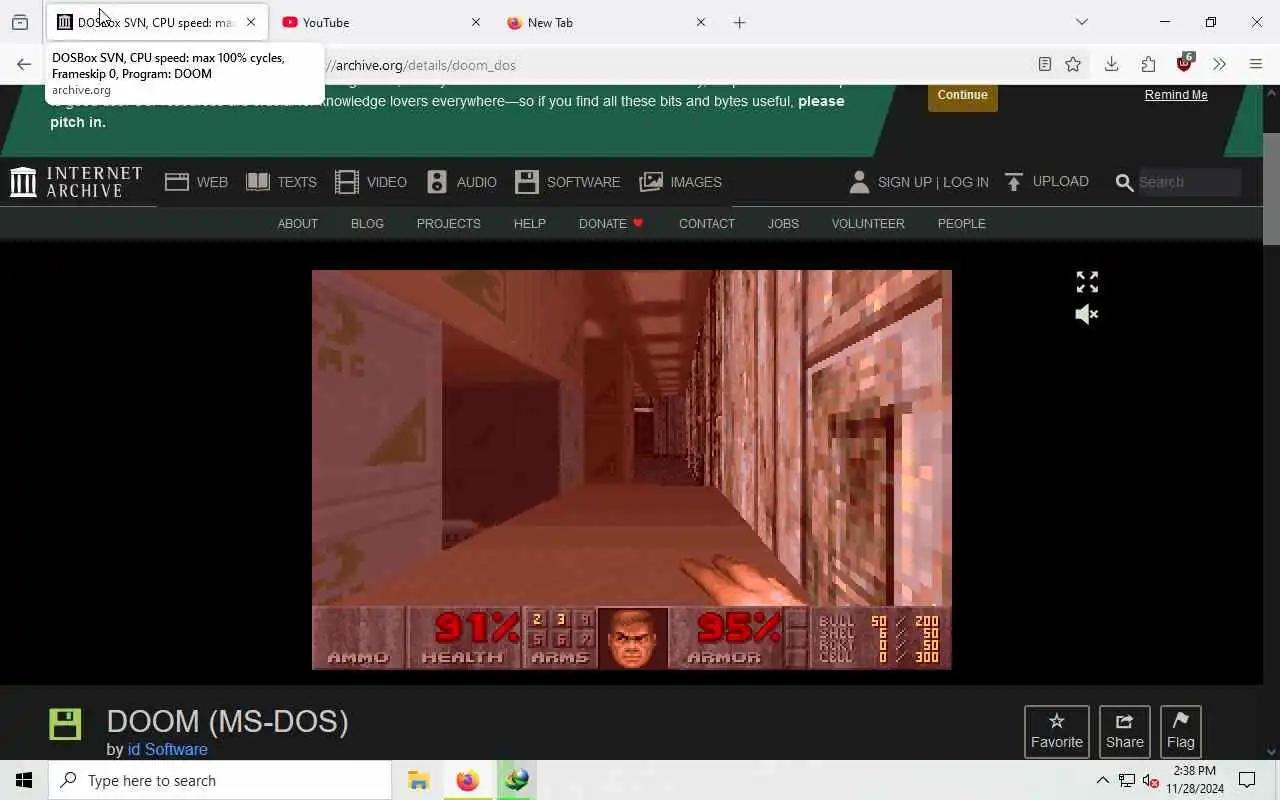Open the notification center icon
1280x800 pixels.
(1247, 780)
